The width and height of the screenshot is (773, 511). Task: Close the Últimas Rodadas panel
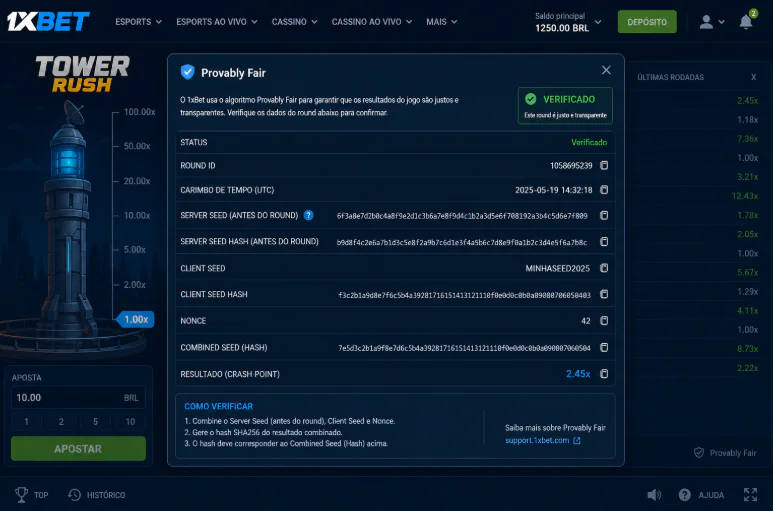753,77
